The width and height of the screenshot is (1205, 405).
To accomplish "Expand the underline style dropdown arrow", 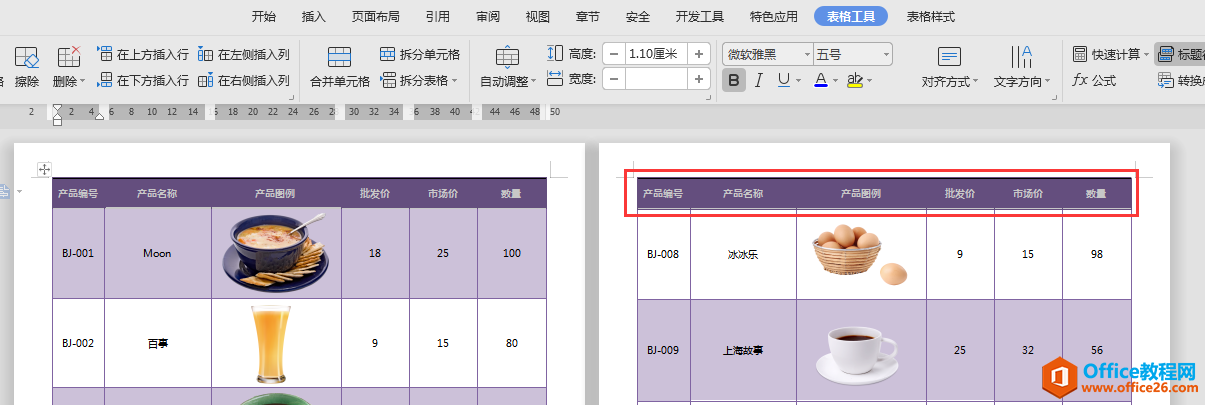I will point(798,80).
